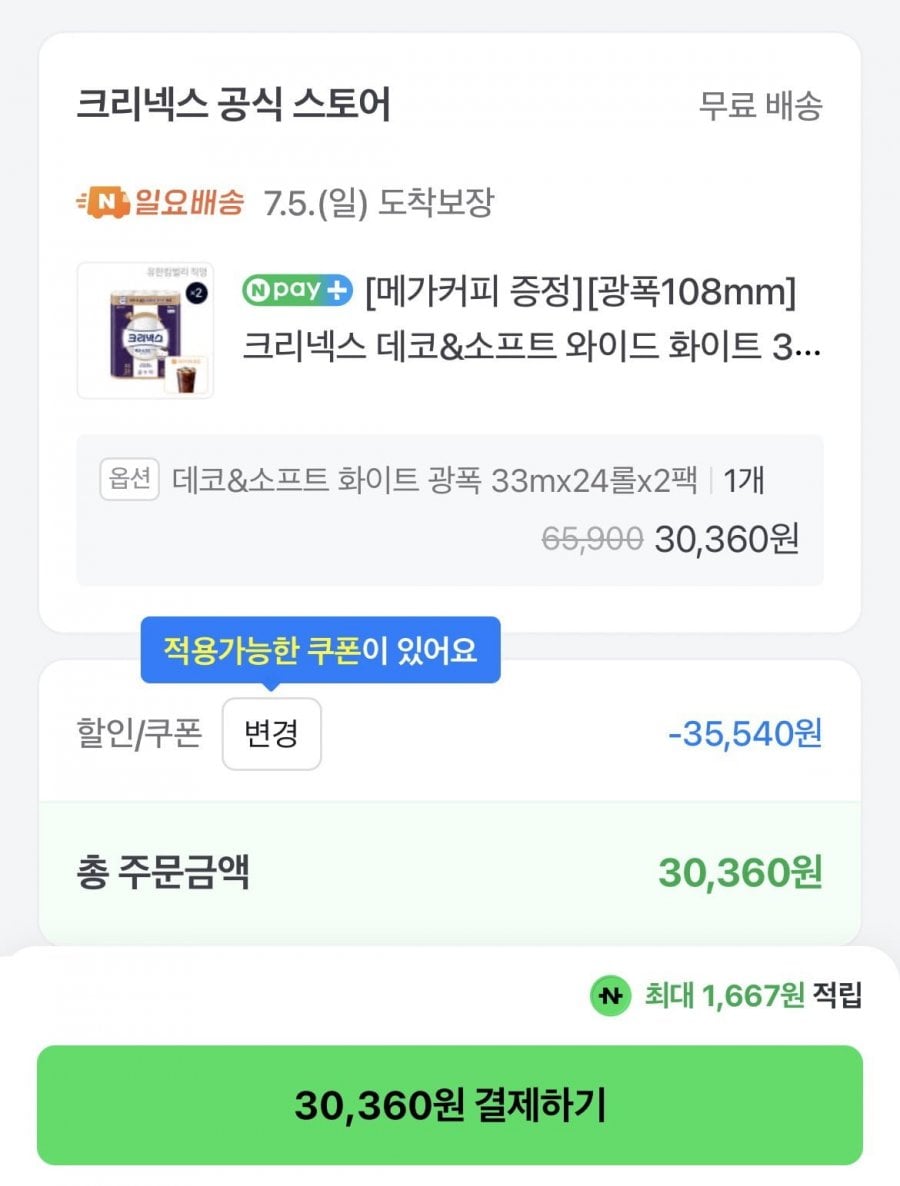This screenshot has height=1186, width=900.
Task: Tap the 할인/쿠폰 label
Action: [x=139, y=734]
